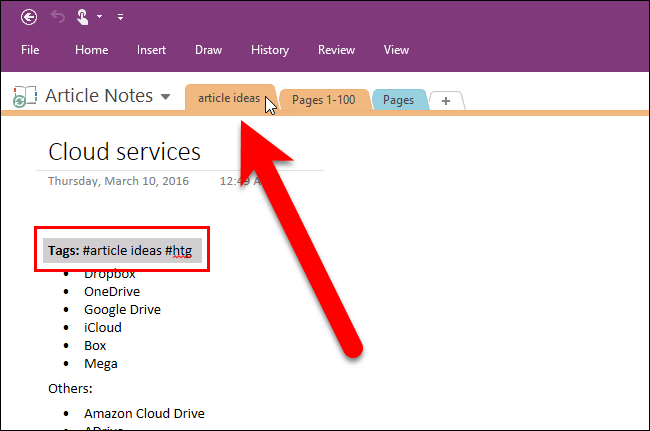
Task: Open the Touch/Mouse mode dropdown arrow
Action: pyautogui.click(x=99, y=17)
